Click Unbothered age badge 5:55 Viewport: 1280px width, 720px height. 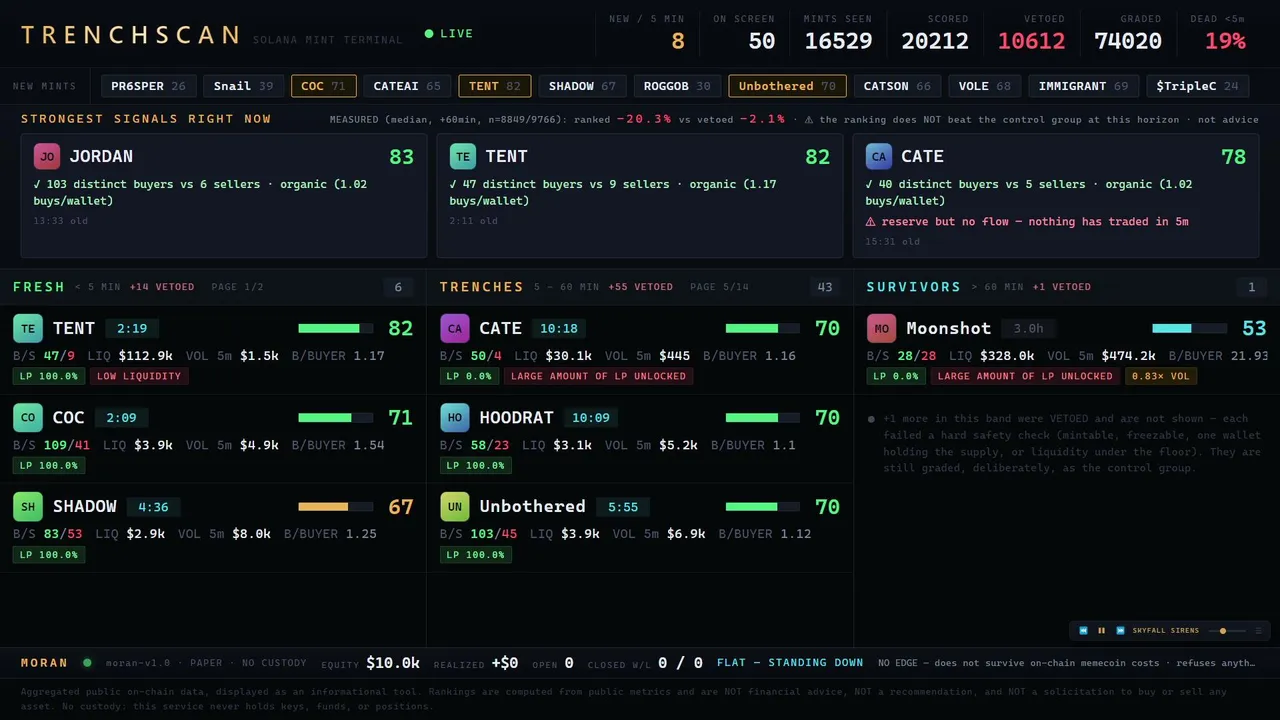(x=623, y=506)
